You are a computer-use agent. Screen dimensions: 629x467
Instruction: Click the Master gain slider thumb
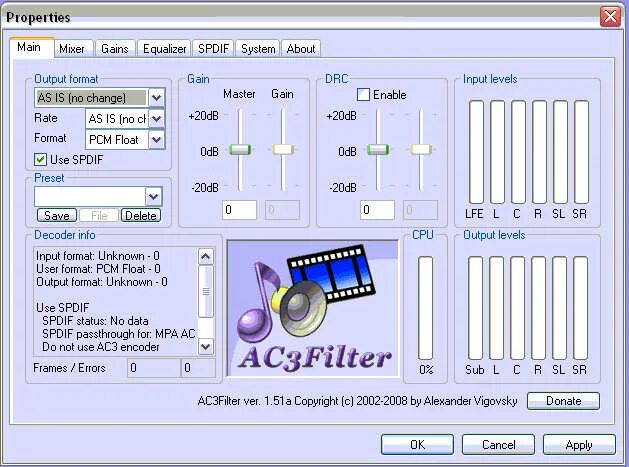240,150
